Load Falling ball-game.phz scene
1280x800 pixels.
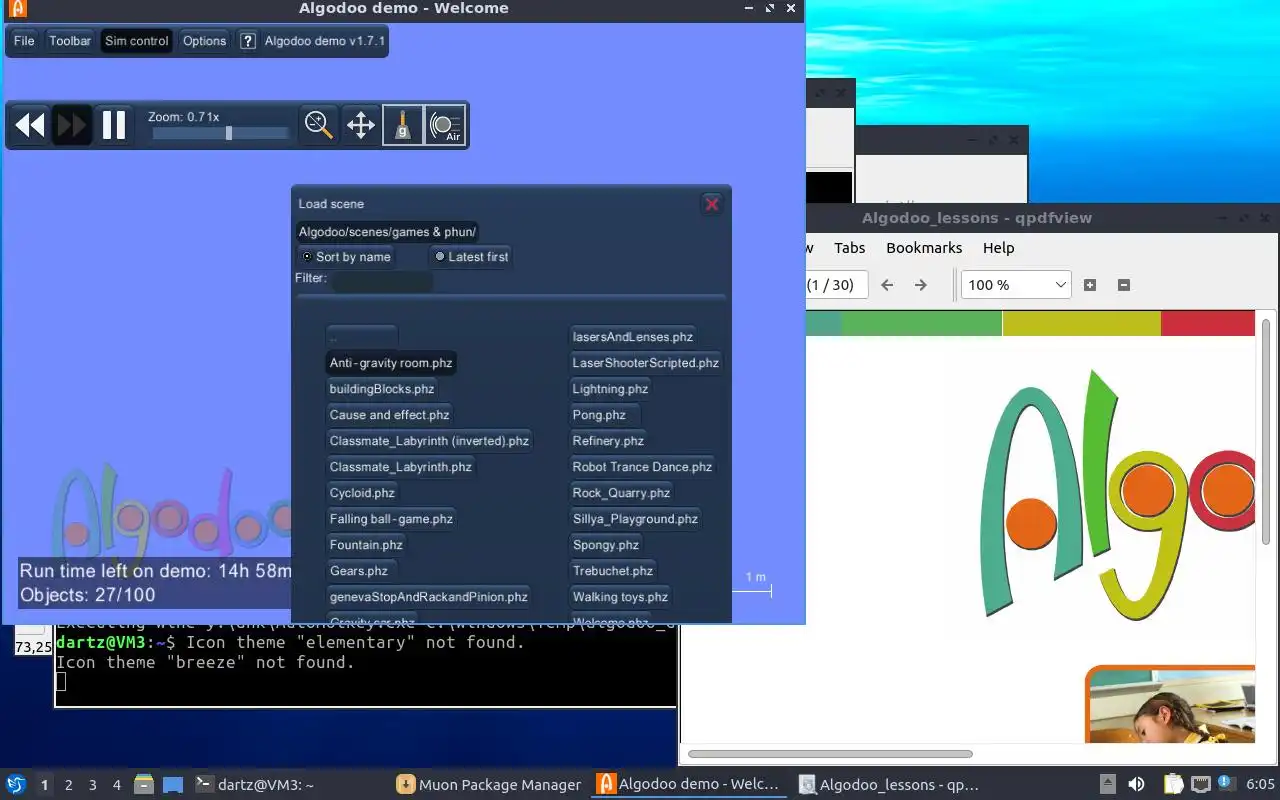[x=392, y=519]
